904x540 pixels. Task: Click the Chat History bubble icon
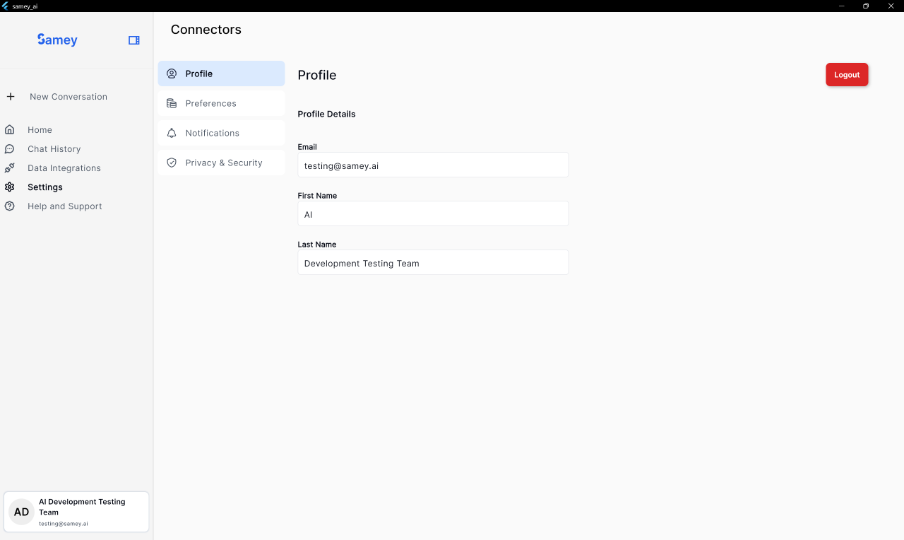tap(10, 149)
